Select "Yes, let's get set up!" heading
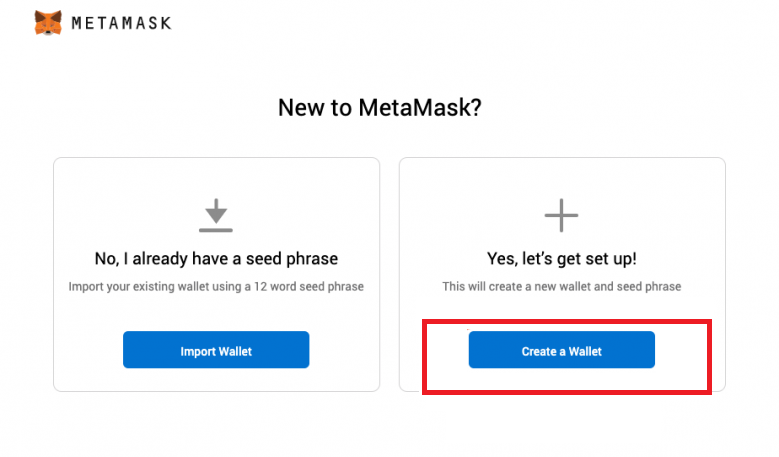 click(x=561, y=259)
